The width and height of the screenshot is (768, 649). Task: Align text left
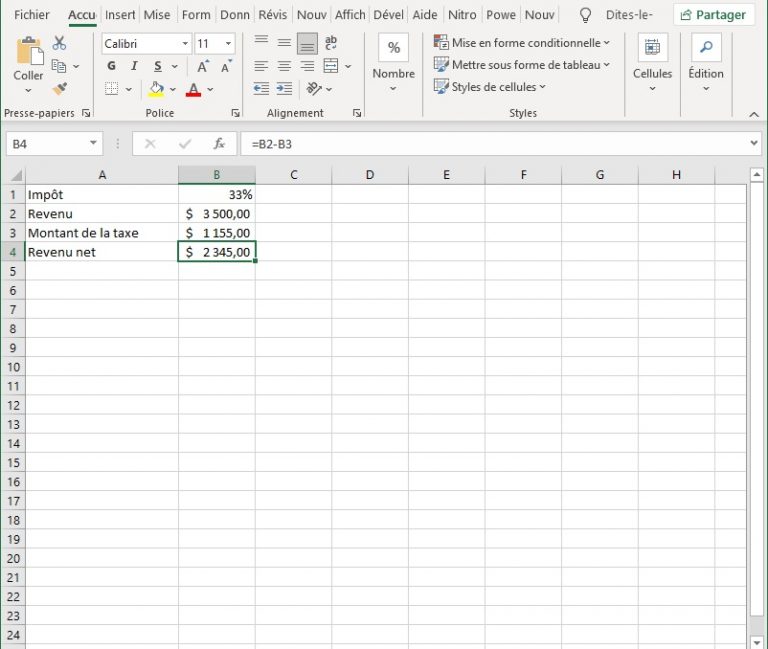coord(261,66)
